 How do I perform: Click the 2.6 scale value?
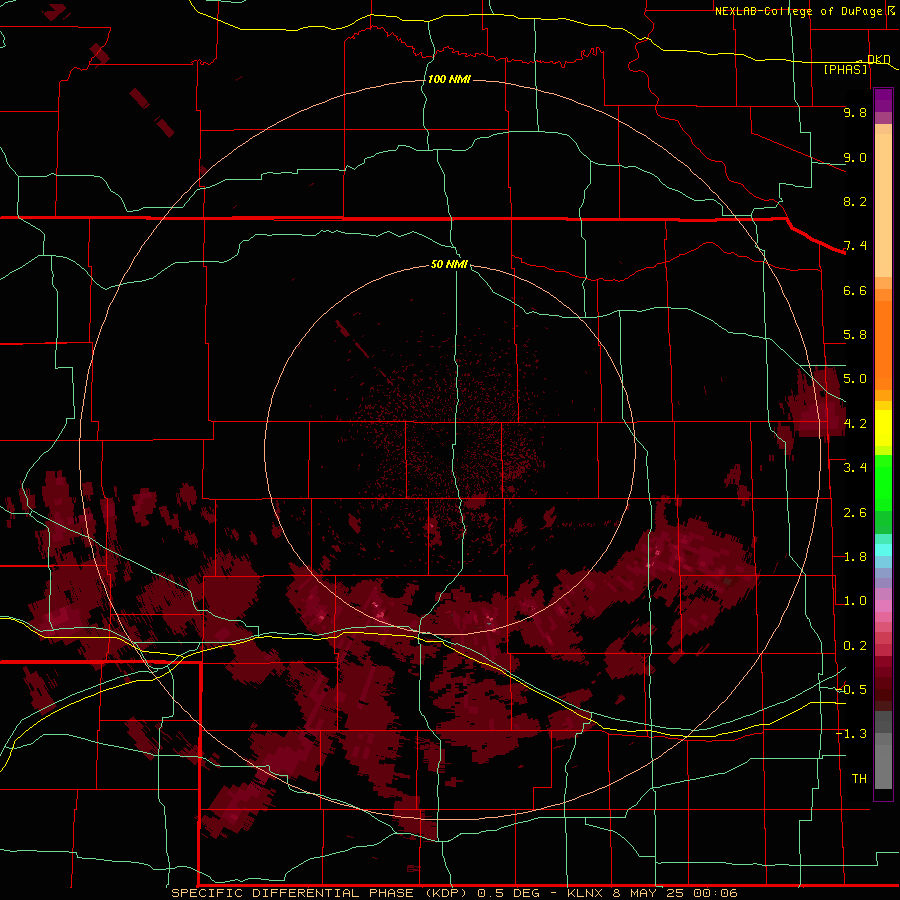click(855, 513)
